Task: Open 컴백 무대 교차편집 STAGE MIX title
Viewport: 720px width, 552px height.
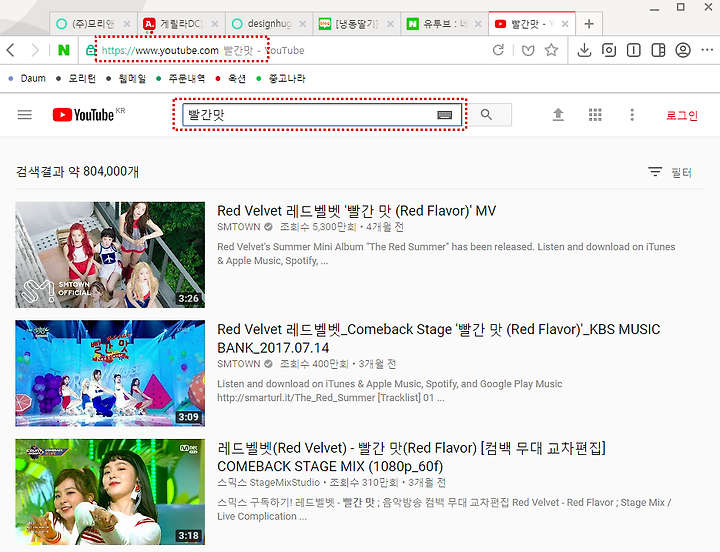Action: click(x=411, y=457)
